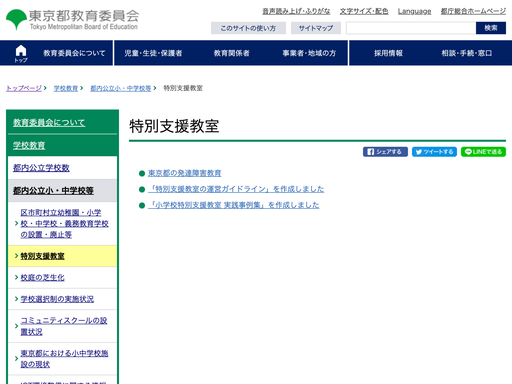Go to 都内公立小・中学校等 in the breadcrumb
512x384 pixels.
(121, 88)
